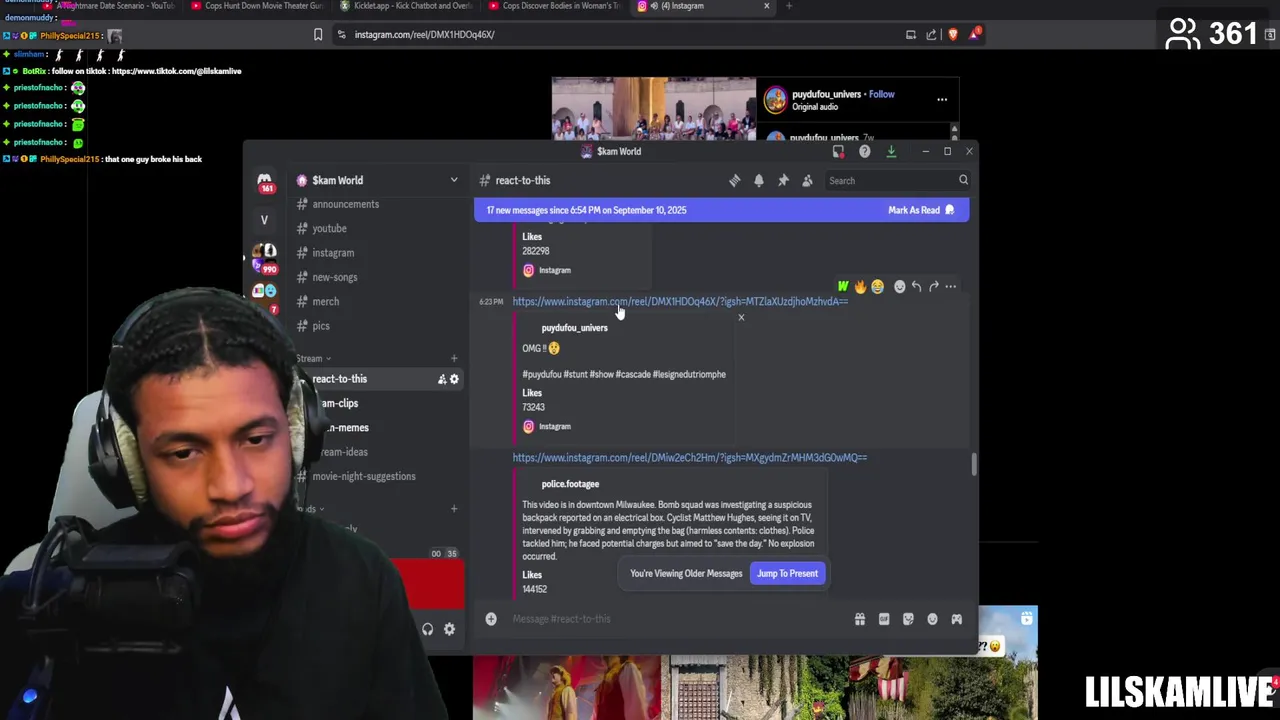The width and height of the screenshot is (1280, 720).
Task: Open Discord user settings gear
Action: [x=450, y=629]
